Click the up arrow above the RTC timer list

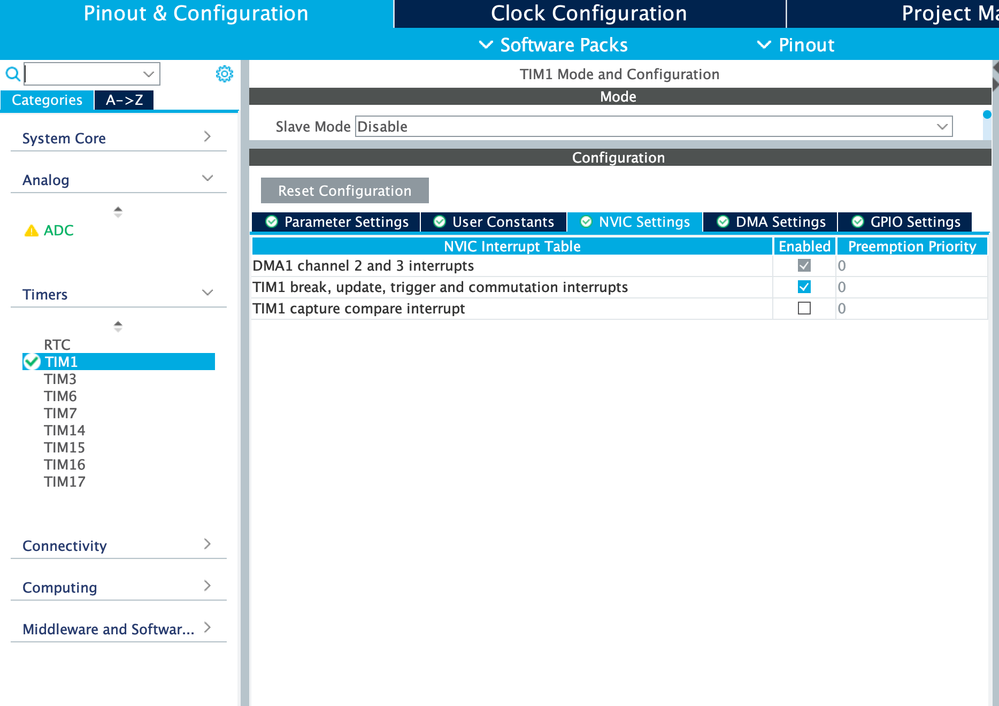pos(117,325)
